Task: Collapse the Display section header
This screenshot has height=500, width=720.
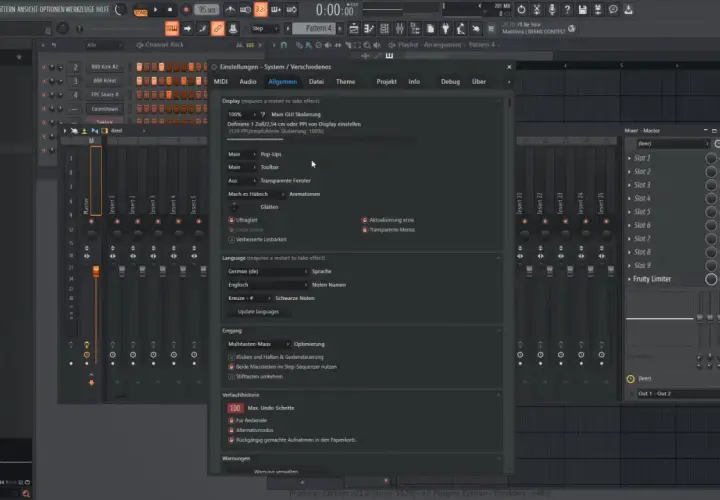Action: coord(498,101)
